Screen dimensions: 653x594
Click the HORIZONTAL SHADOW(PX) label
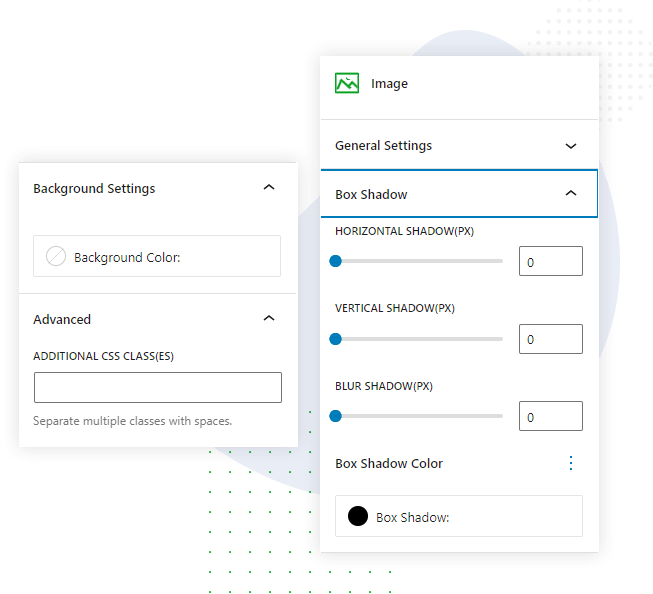coord(404,231)
